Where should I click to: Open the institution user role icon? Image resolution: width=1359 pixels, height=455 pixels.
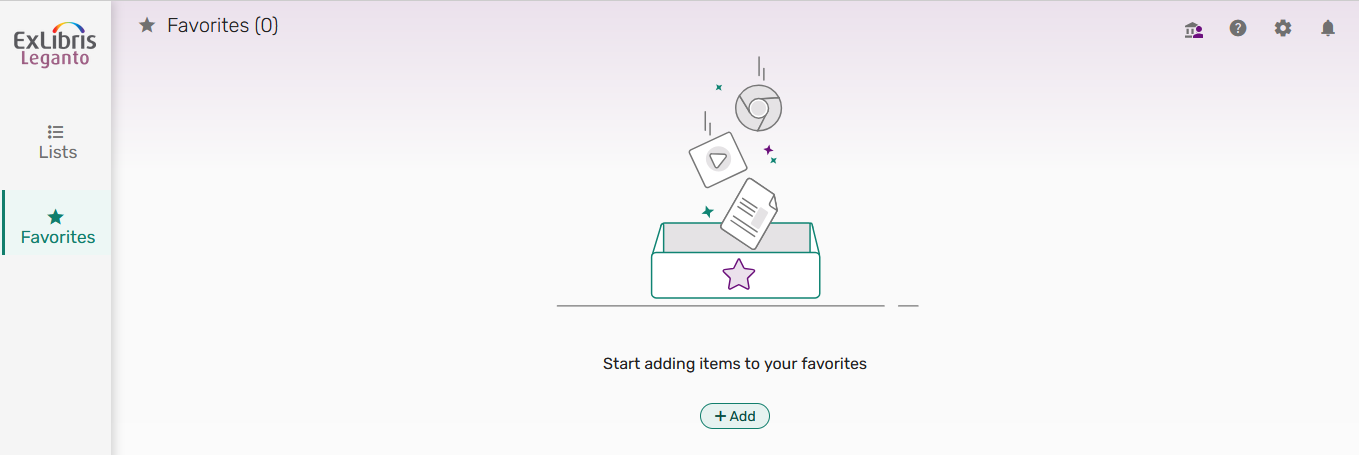(1193, 29)
